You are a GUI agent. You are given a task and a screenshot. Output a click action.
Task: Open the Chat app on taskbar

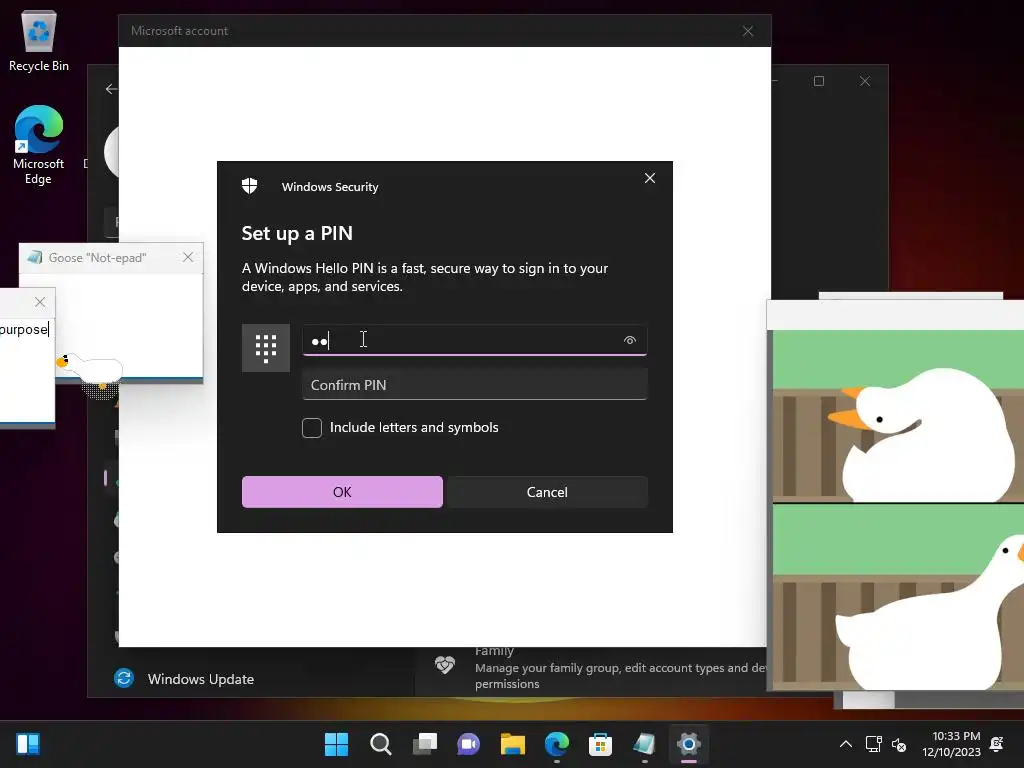coord(468,744)
